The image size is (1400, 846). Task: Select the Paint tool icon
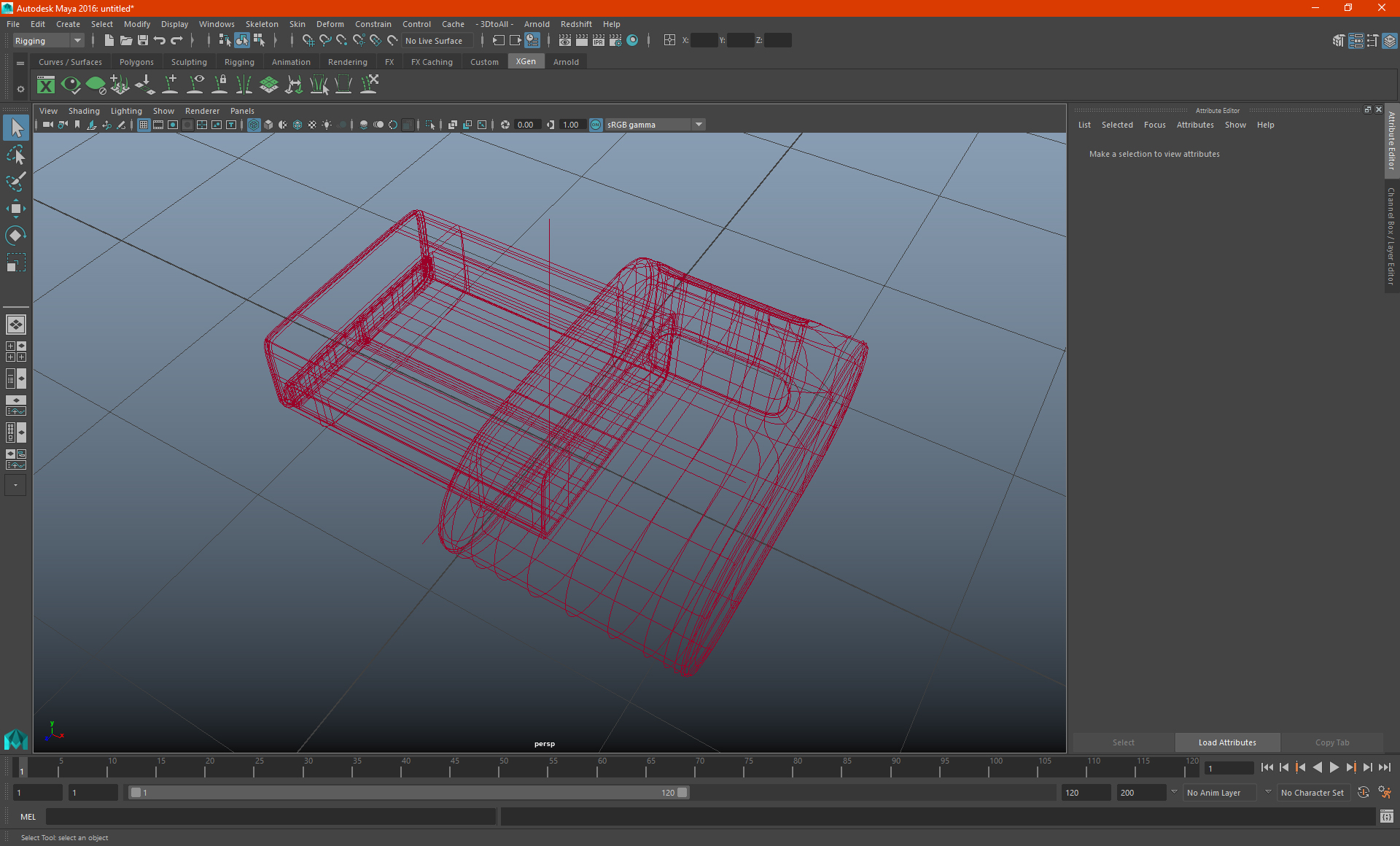pos(15,180)
